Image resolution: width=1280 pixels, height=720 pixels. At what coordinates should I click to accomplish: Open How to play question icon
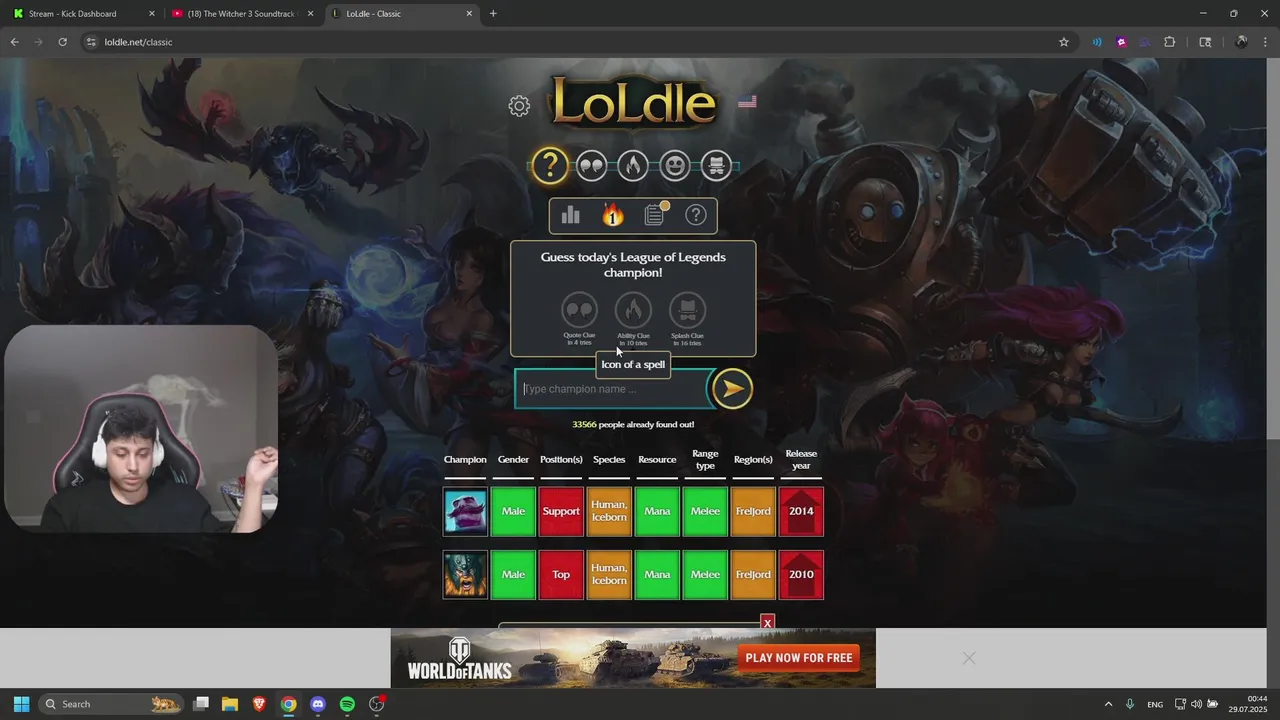pyautogui.click(x=696, y=215)
